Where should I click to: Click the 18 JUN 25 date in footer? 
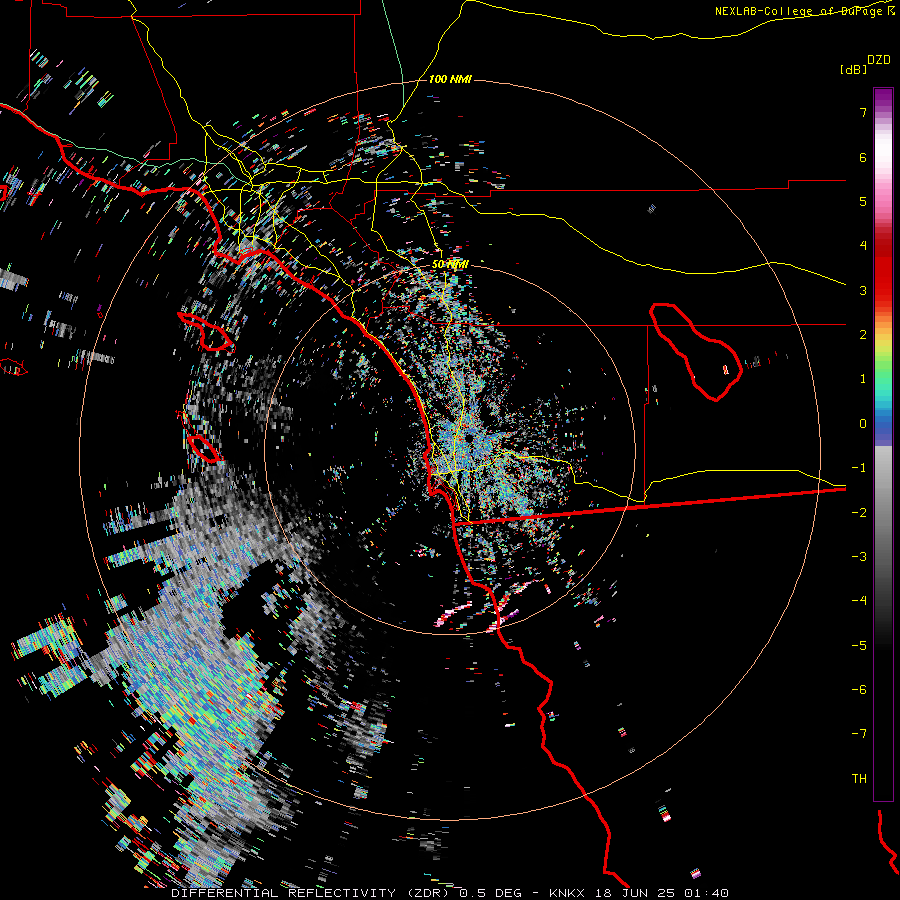(x=633, y=893)
